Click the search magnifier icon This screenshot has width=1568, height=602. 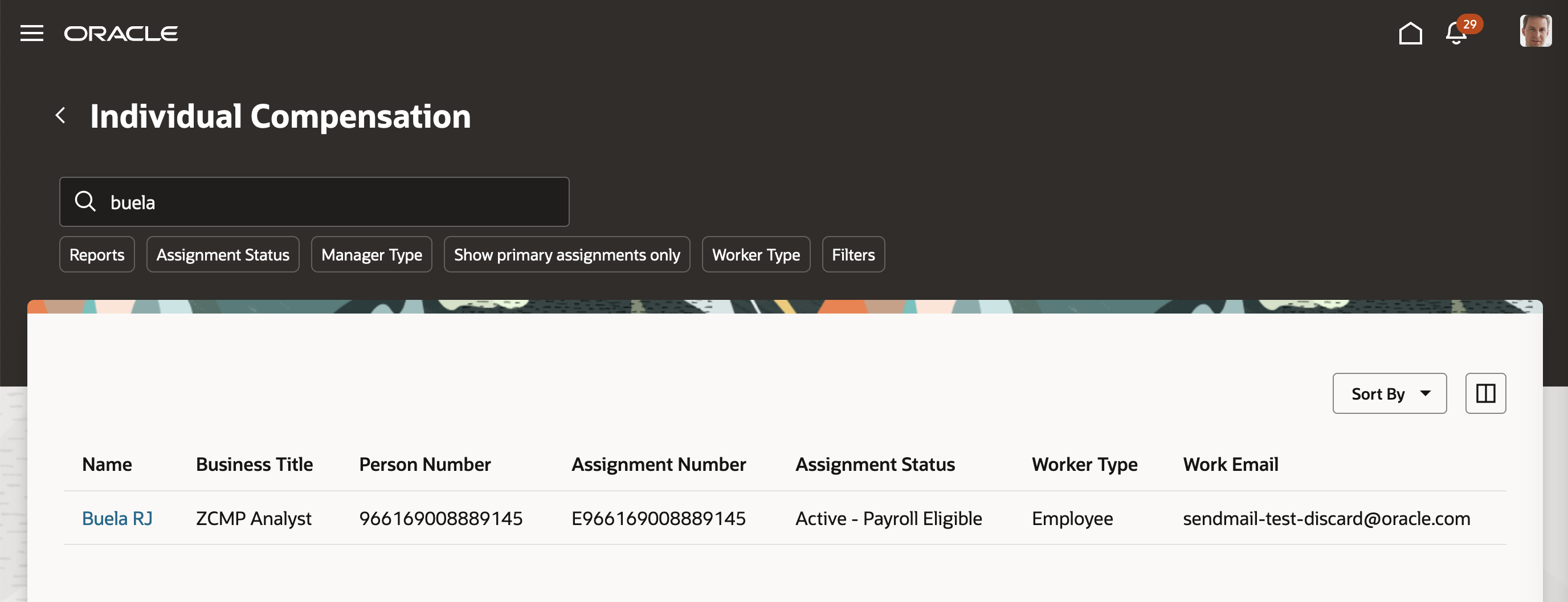[x=85, y=201]
